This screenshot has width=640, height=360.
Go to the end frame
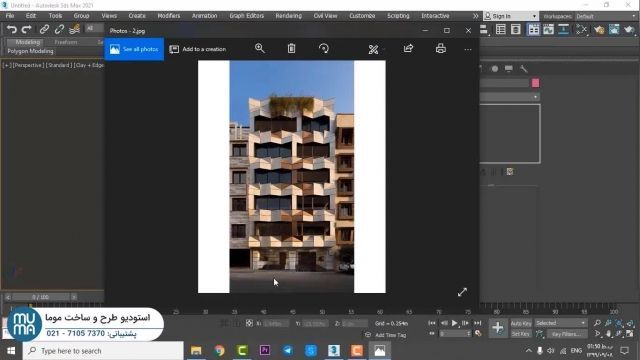pyautogui.click(x=478, y=323)
